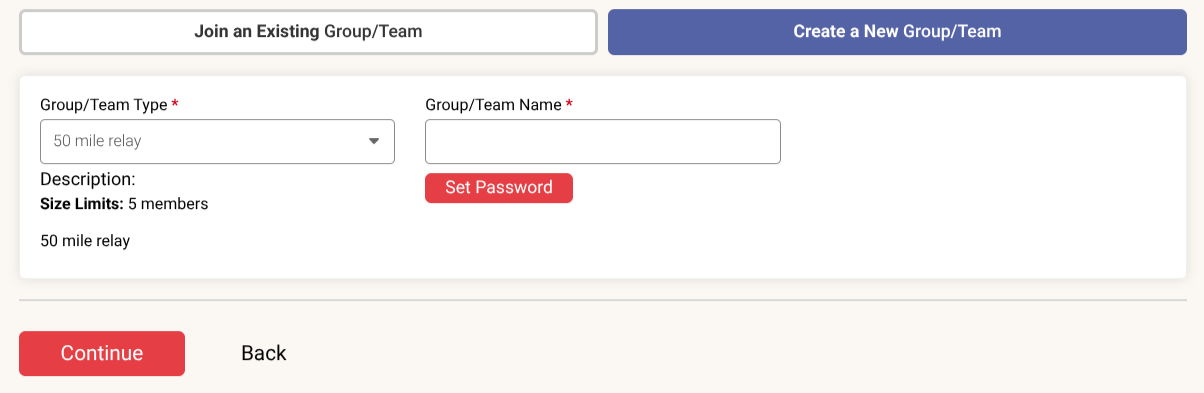
Task: Click the red asterisk beside Group/Team Name
Action: click(569, 104)
